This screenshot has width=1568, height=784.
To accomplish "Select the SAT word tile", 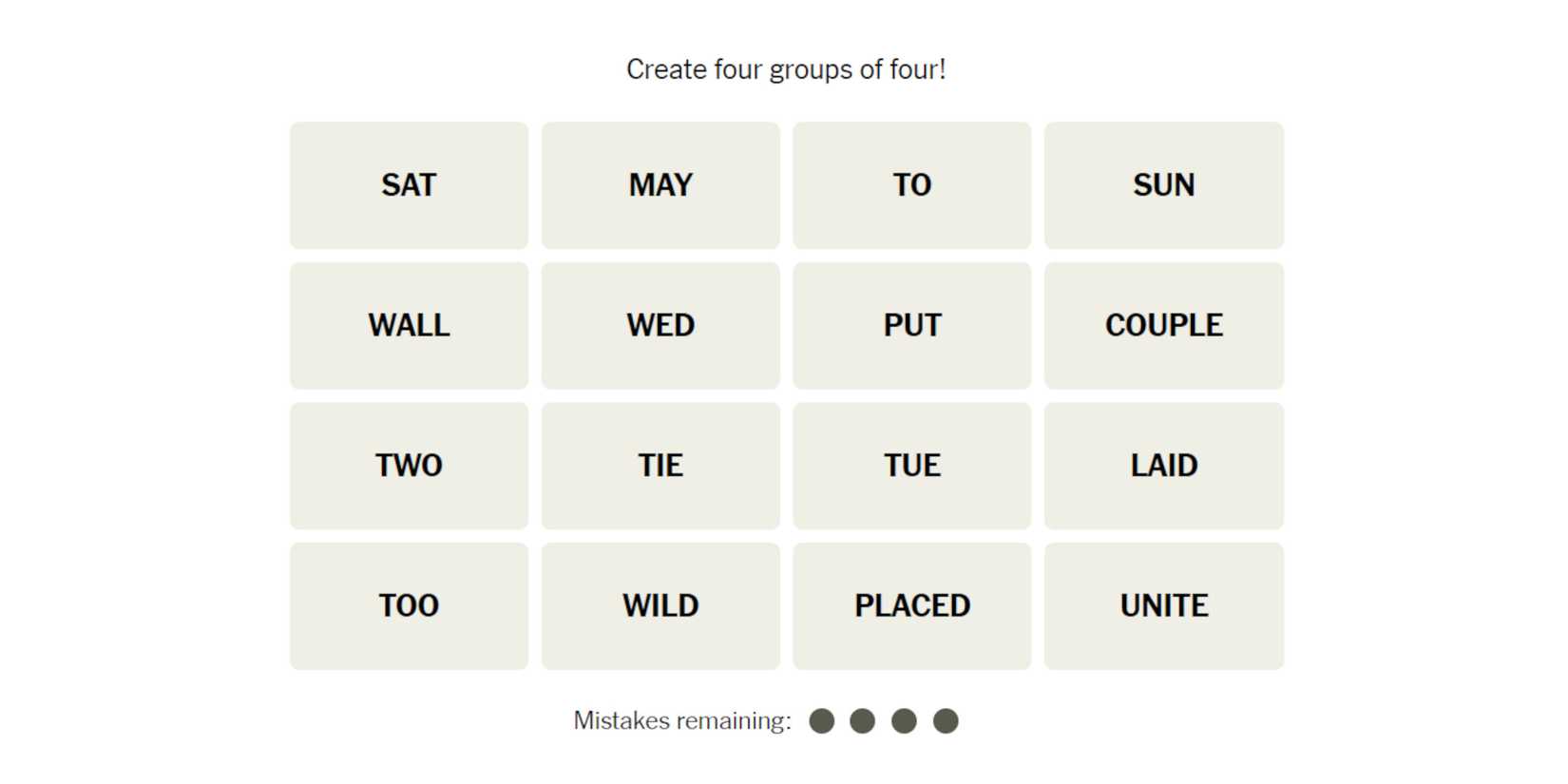I will click(x=409, y=185).
